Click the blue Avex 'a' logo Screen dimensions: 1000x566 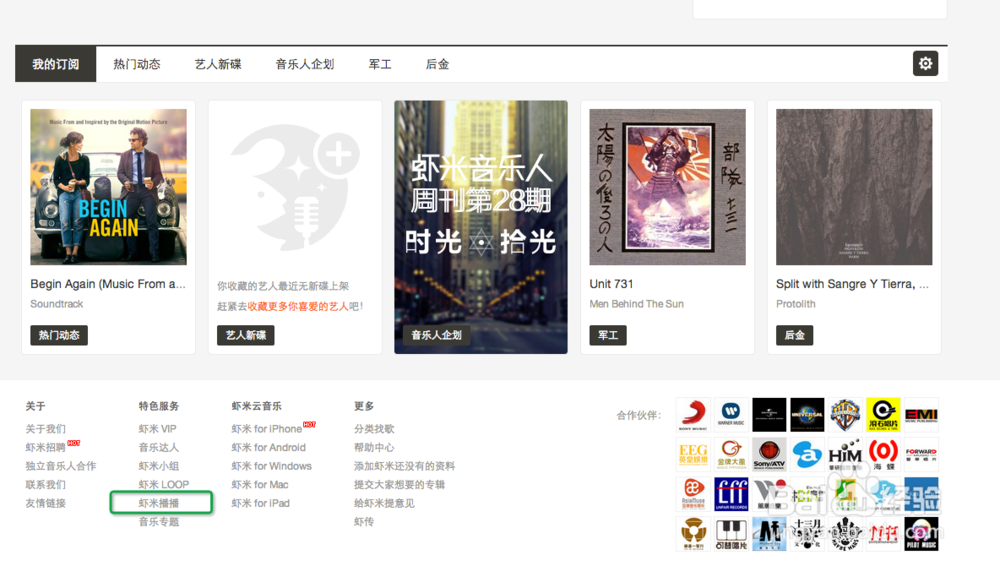pos(807,454)
